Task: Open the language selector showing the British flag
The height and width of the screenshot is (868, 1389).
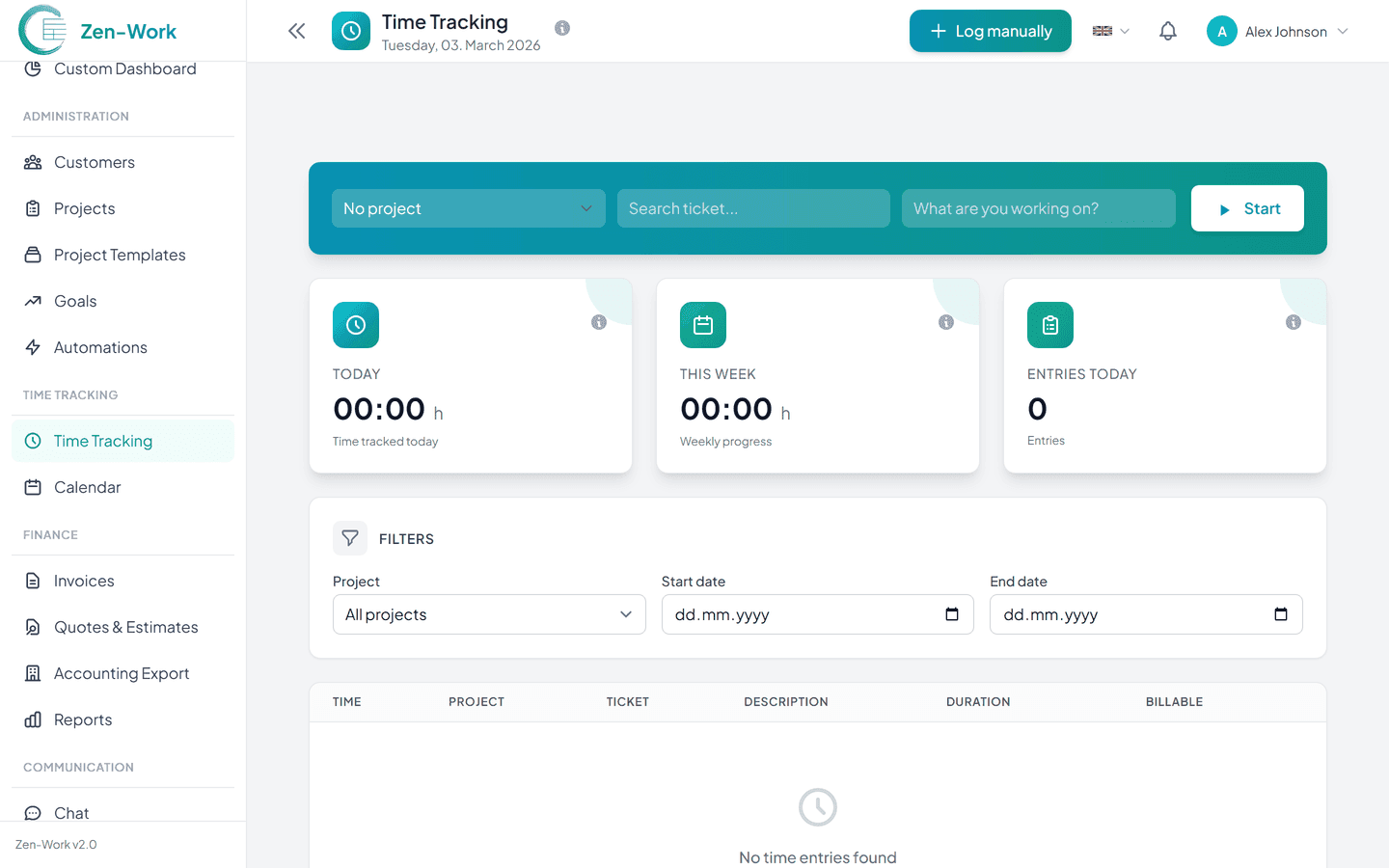Action: click(x=1109, y=31)
